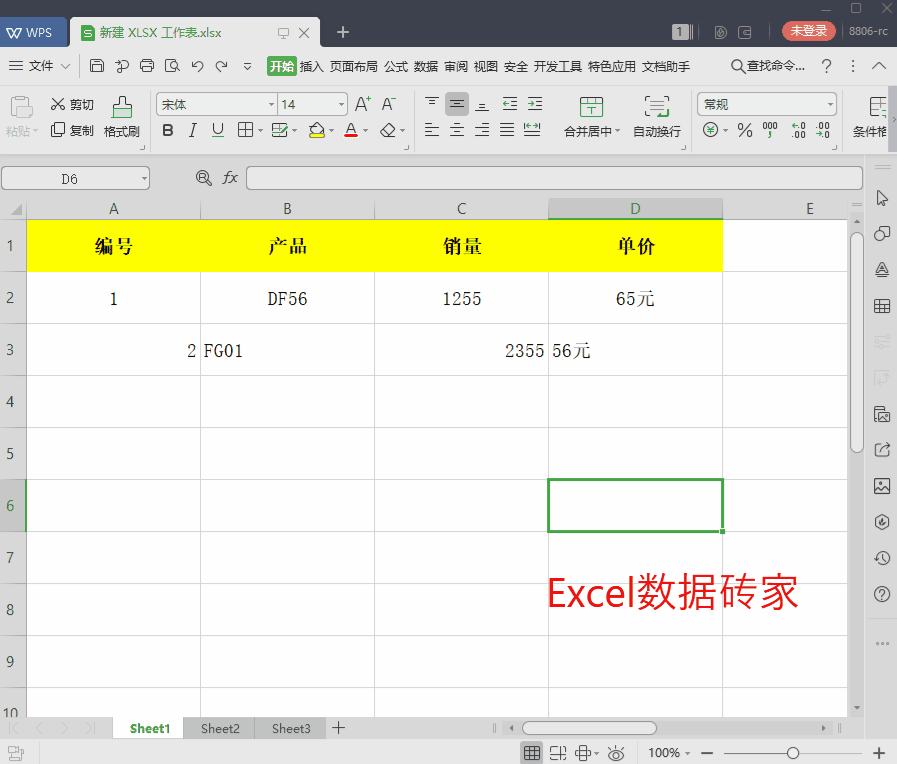Open the 100% zoom level dropdown
Screen dimensions: 897x764
(669, 753)
